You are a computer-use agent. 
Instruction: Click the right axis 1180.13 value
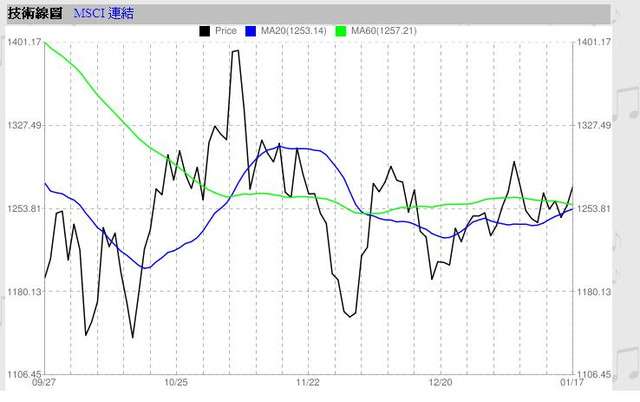(594, 291)
